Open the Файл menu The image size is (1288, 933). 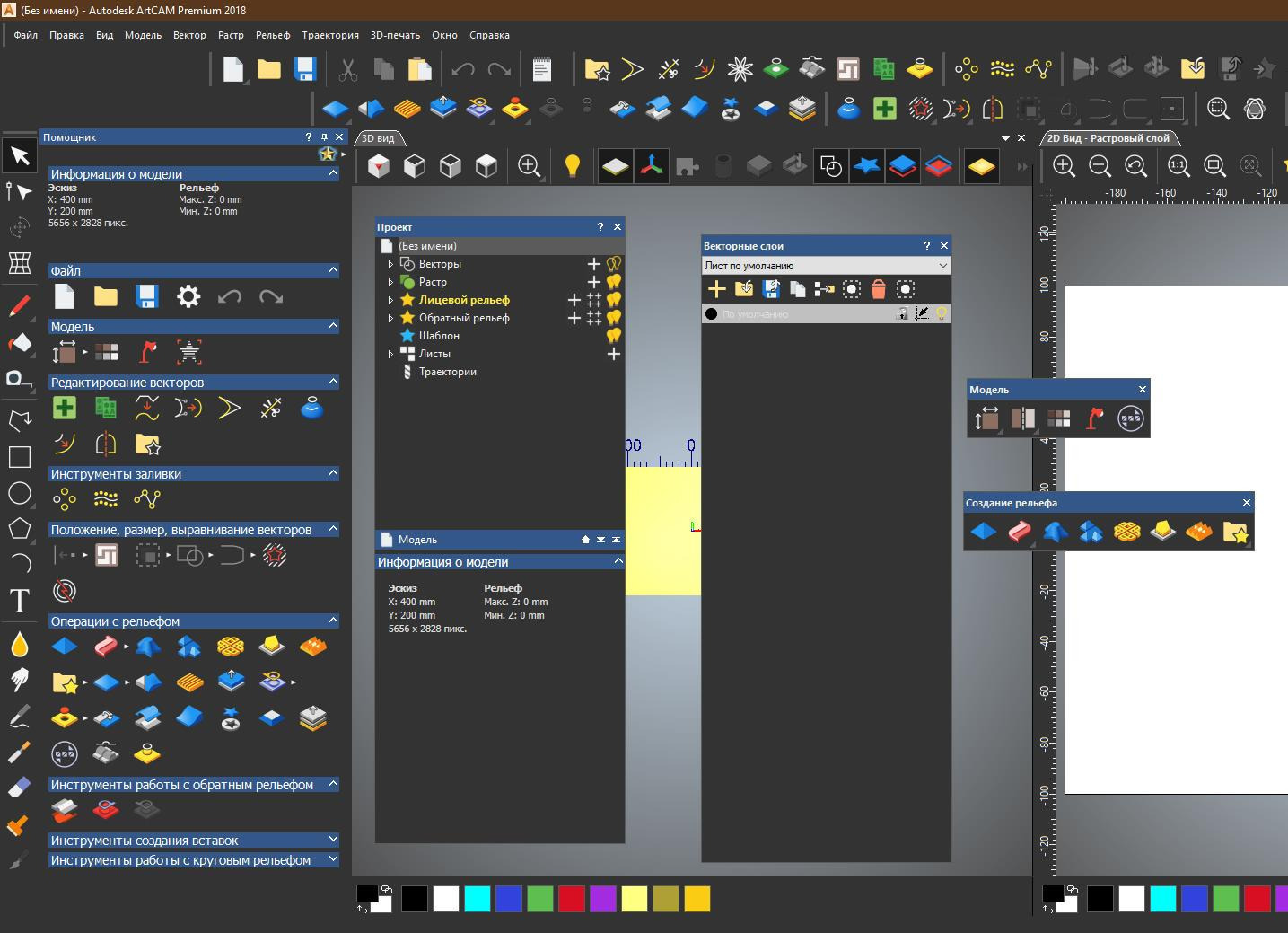coord(26,35)
